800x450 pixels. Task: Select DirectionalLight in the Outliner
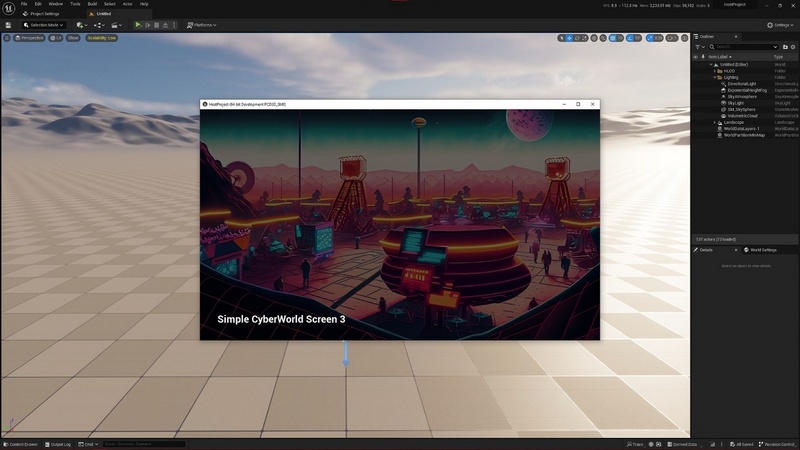[x=741, y=84]
